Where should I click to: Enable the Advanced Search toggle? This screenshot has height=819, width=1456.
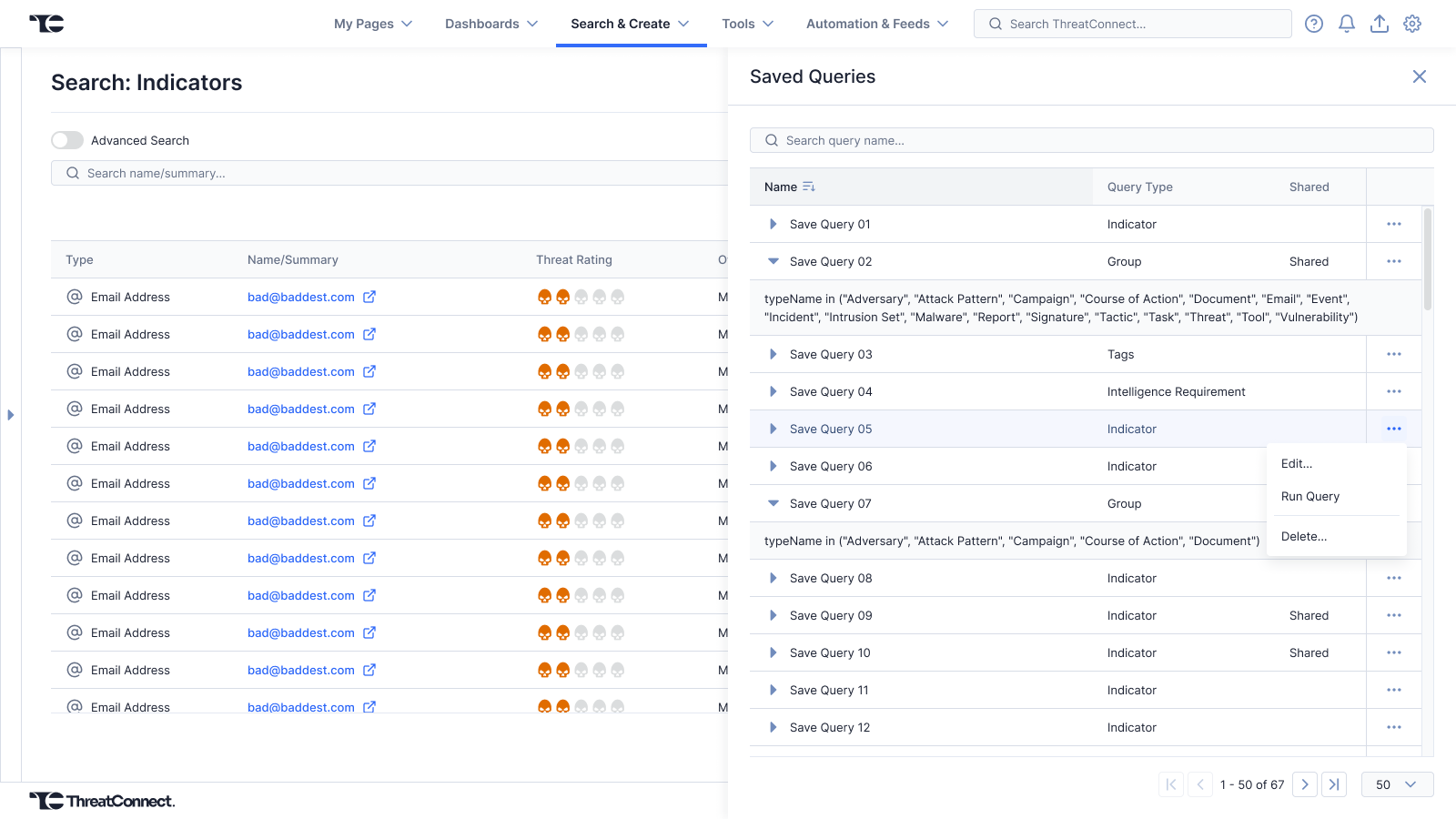click(x=67, y=140)
